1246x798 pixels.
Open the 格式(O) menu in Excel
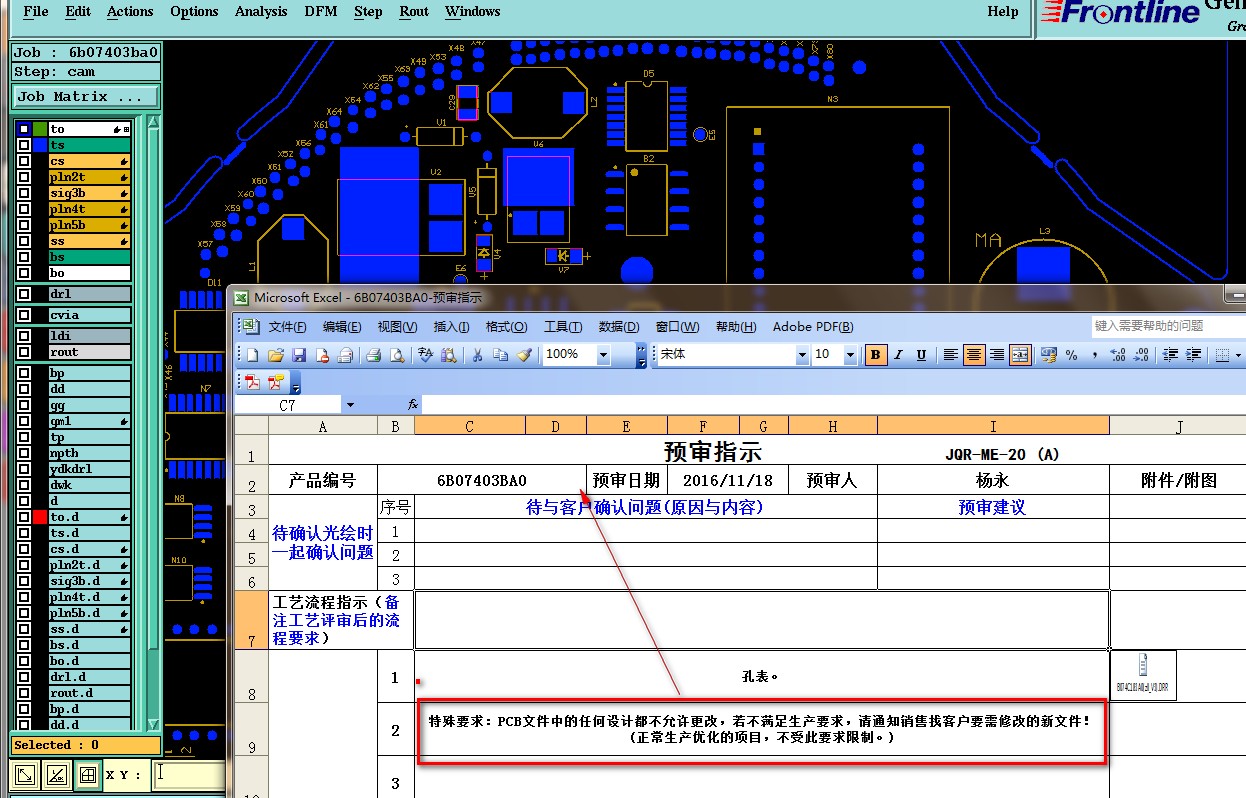[x=506, y=327]
